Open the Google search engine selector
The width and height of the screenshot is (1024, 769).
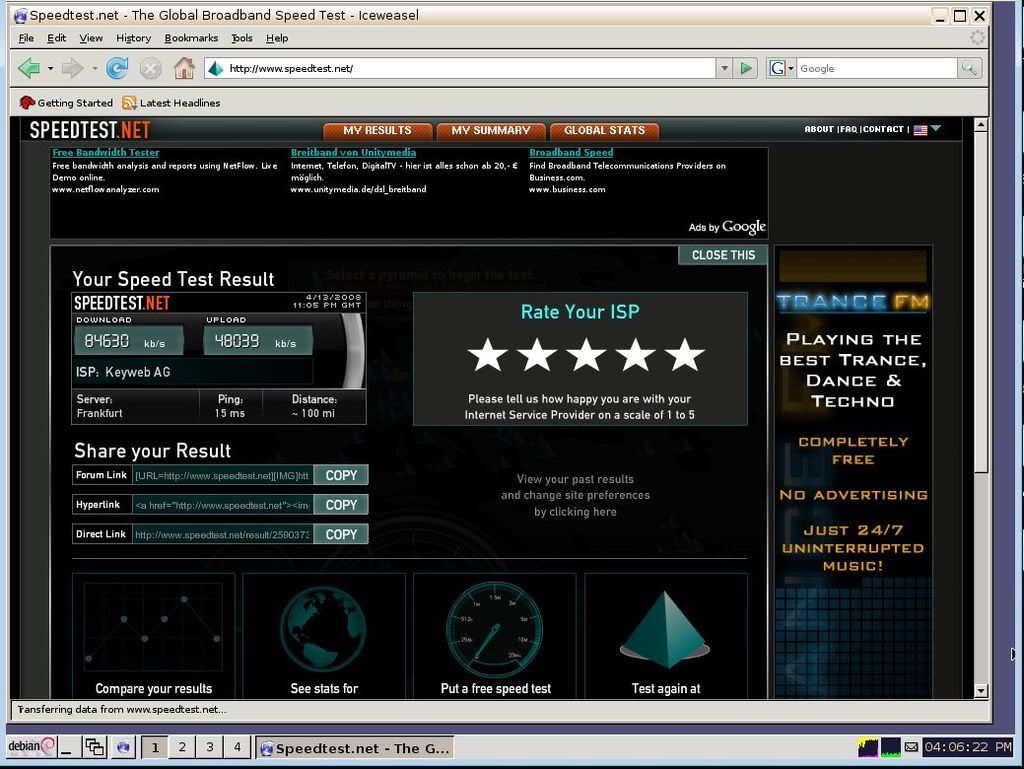(x=781, y=68)
